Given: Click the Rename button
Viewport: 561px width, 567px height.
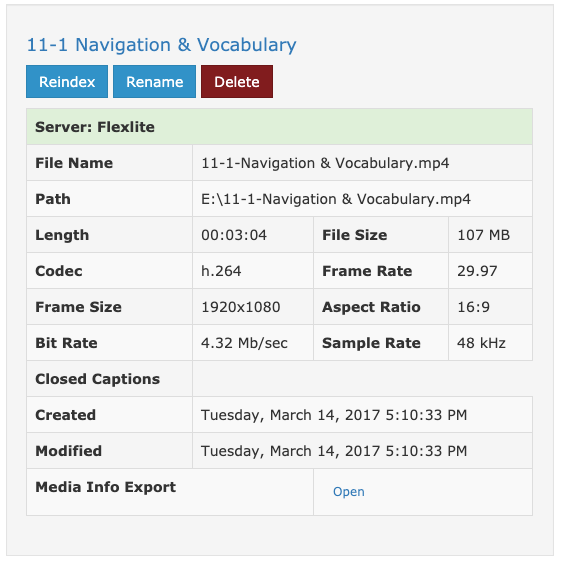Looking at the screenshot, I should (154, 82).
